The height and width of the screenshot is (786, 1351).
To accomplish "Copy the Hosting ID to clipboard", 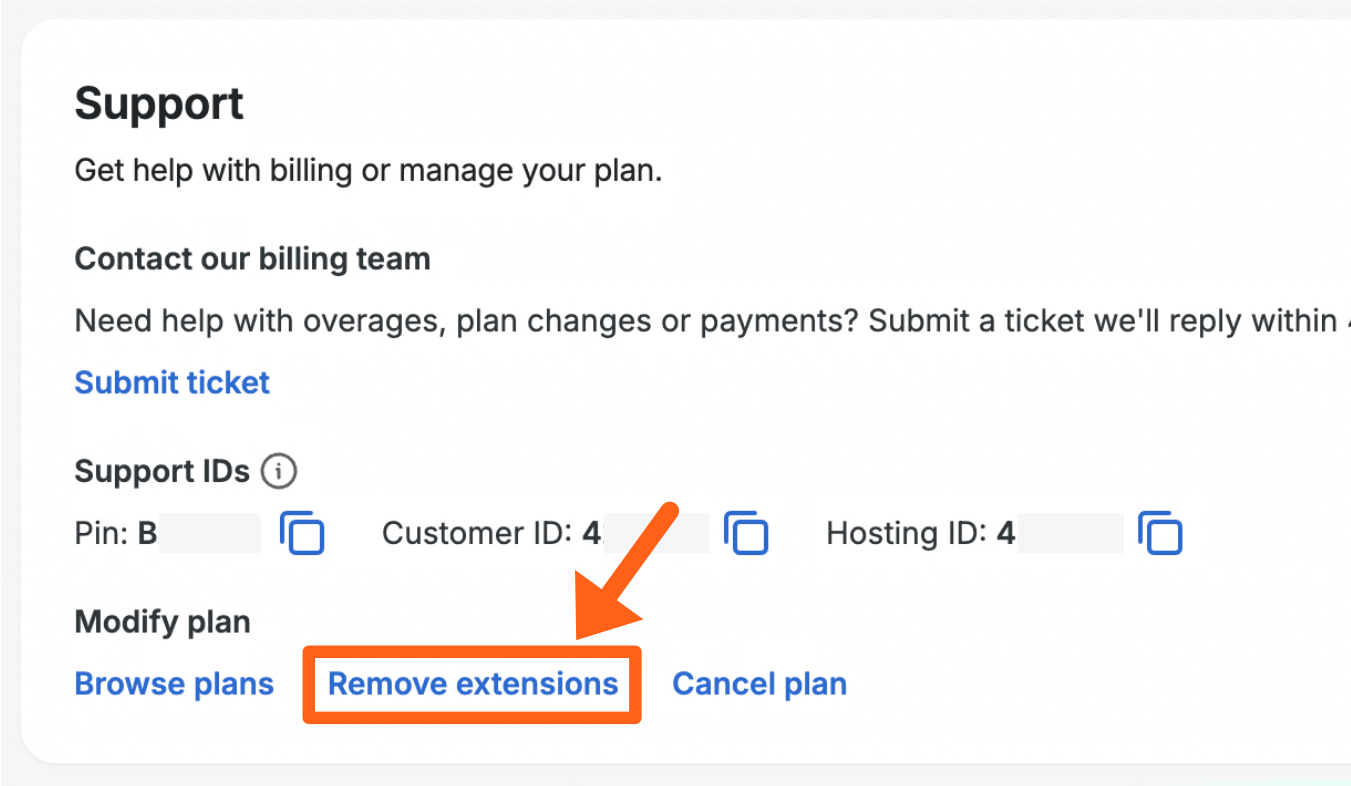I will pyautogui.click(x=1160, y=533).
